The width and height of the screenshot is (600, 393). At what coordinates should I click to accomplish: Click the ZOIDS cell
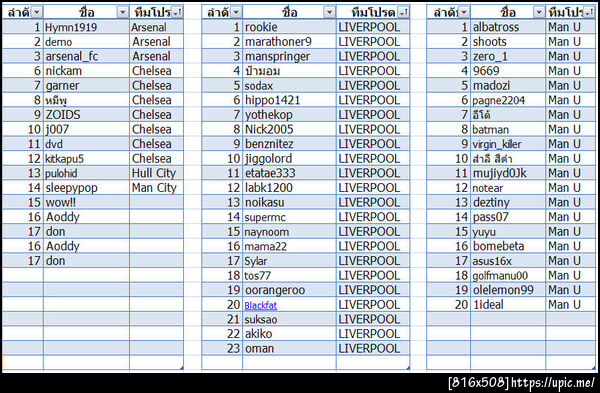tap(86, 115)
